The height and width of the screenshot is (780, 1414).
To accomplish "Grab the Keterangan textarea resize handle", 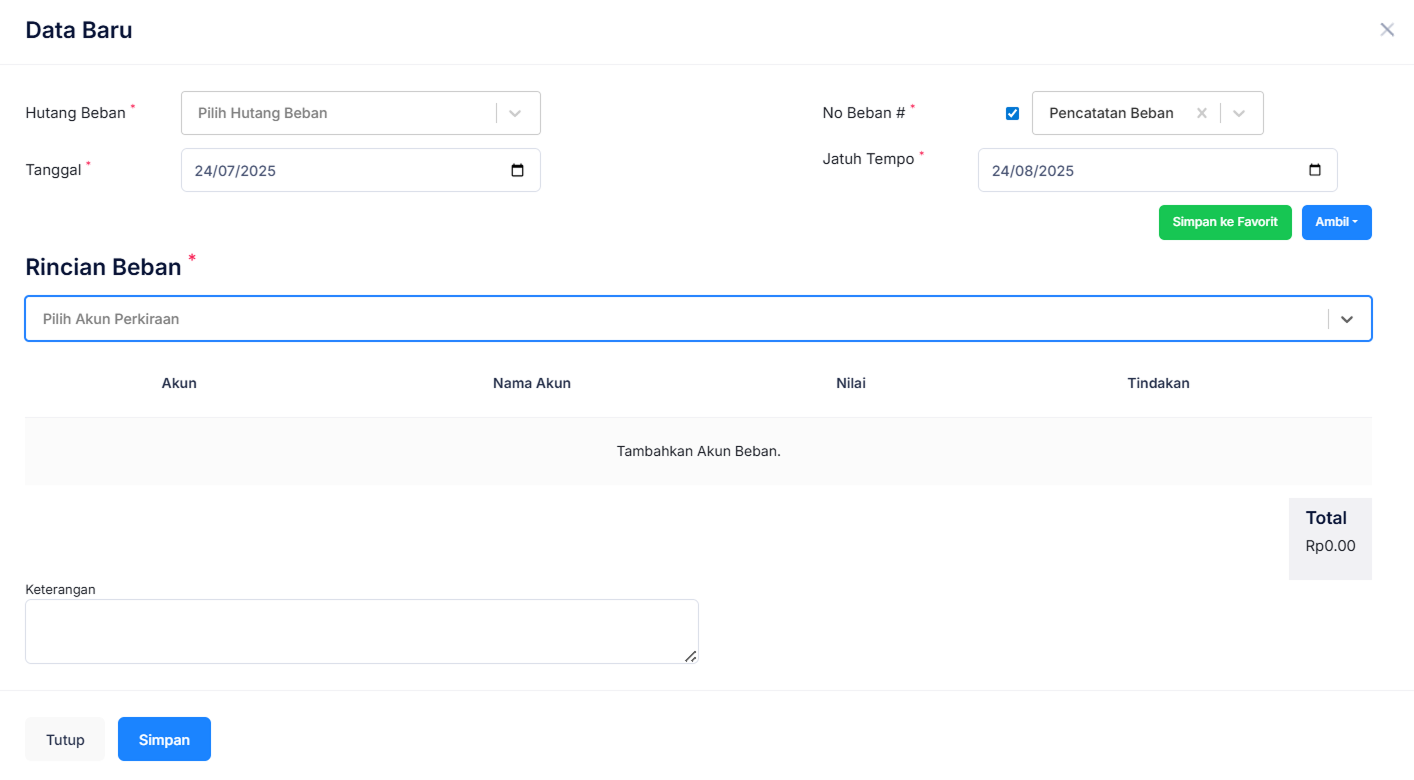I will [x=690, y=656].
